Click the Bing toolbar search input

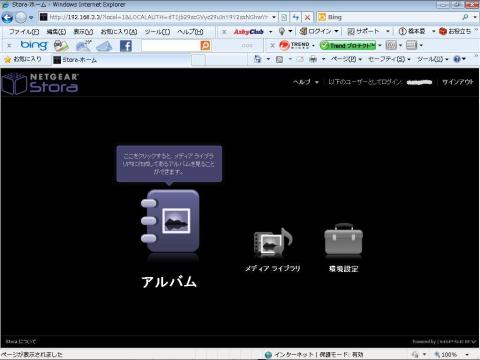click(171, 46)
